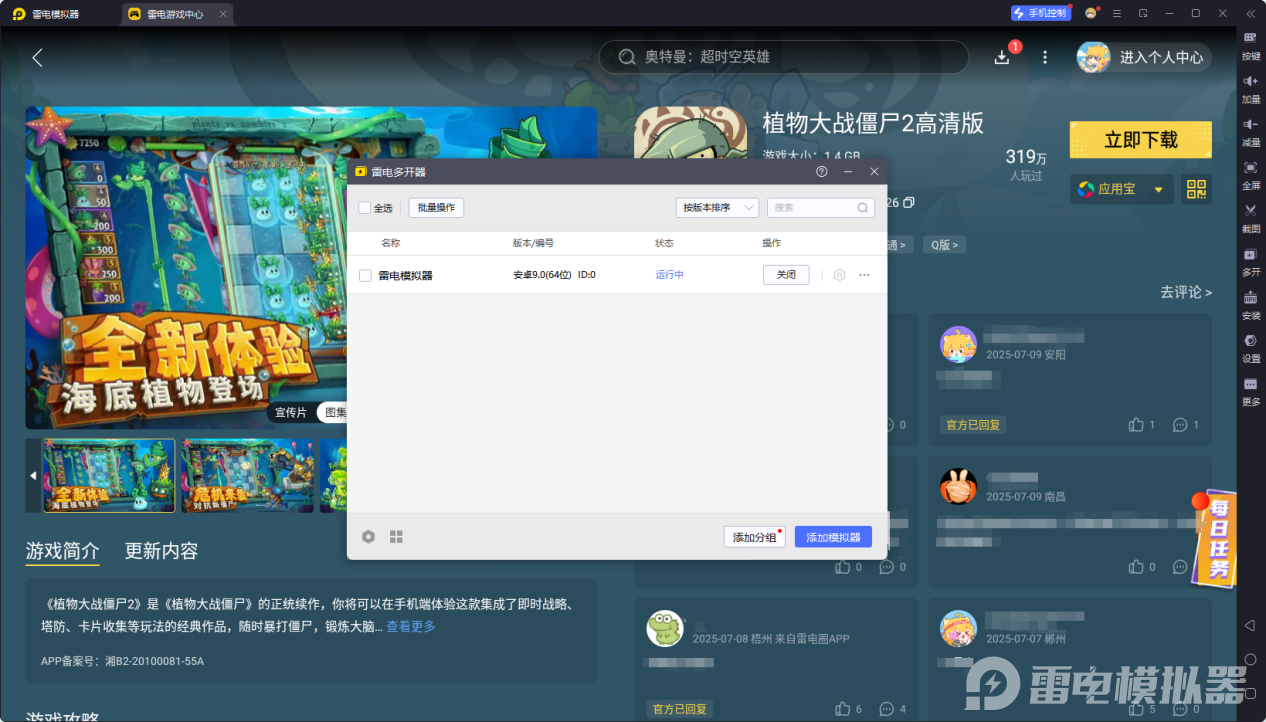Click the 立即下载 download button
Screen dimensions: 1266x722
[x=1140, y=140]
